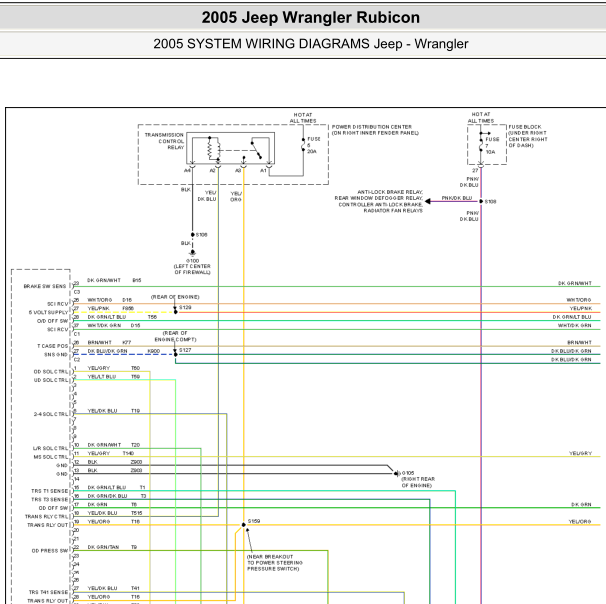Viewport: 606px width, 604px height.
Task: Click the "2005 Jeep Wrangler Rubicon" title
Action: click(310, 17)
